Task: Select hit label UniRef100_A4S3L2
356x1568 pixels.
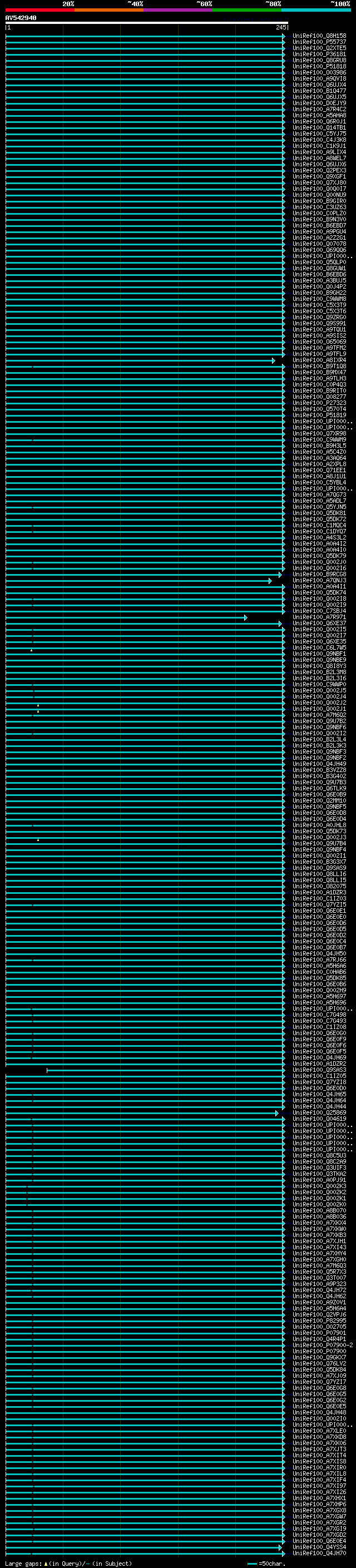Action: (319, 538)
